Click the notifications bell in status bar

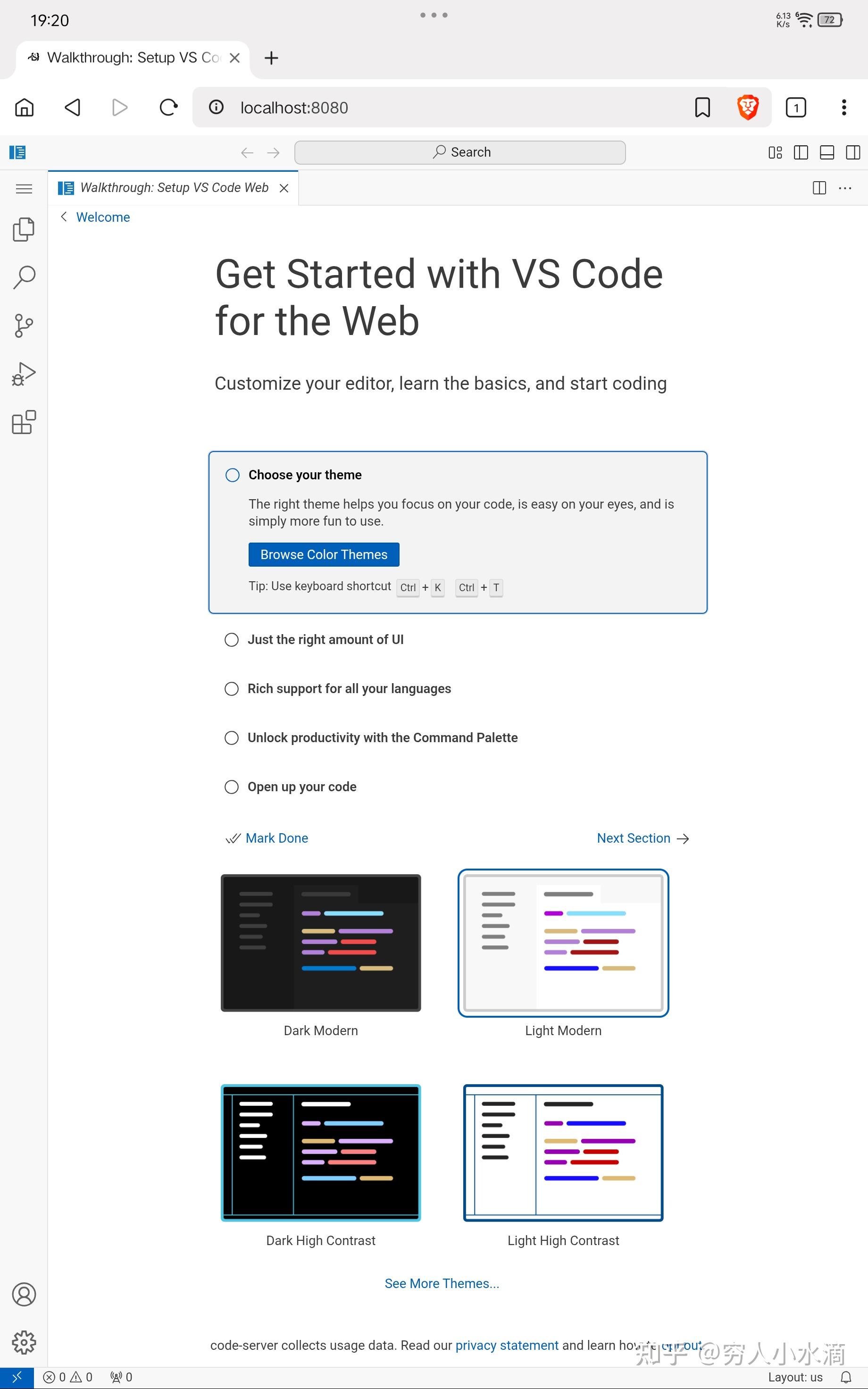tap(846, 1377)
